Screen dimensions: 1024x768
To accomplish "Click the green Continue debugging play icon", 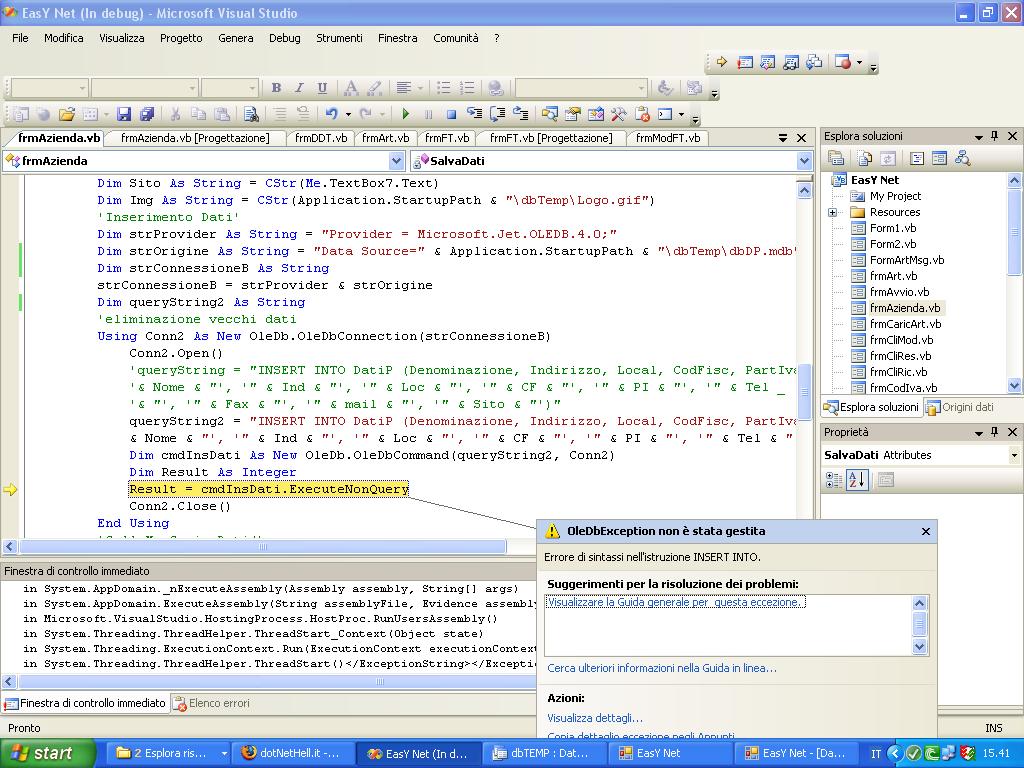I will click(406, 114).
